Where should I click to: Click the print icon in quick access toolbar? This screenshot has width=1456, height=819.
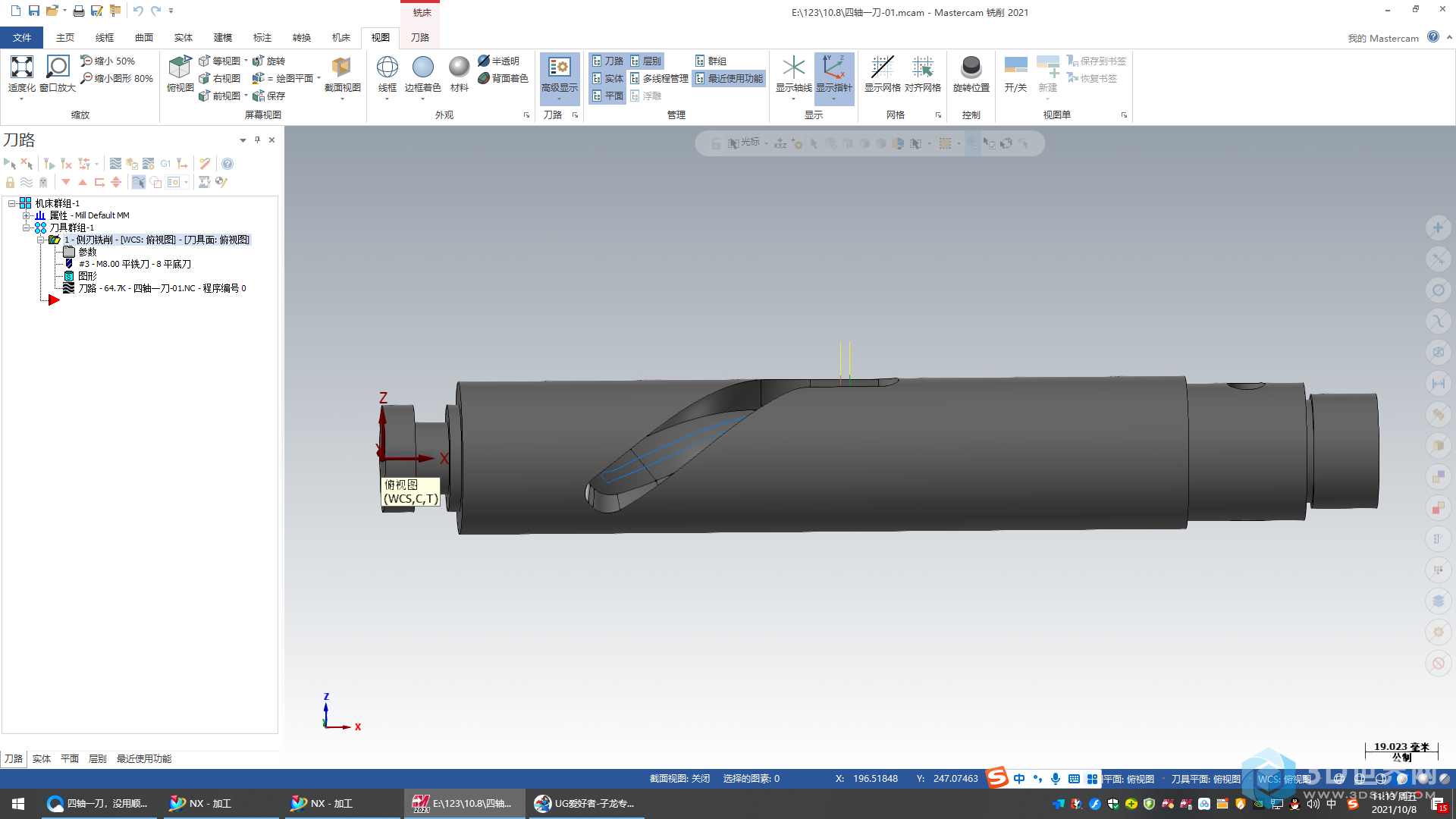[79, 11]
